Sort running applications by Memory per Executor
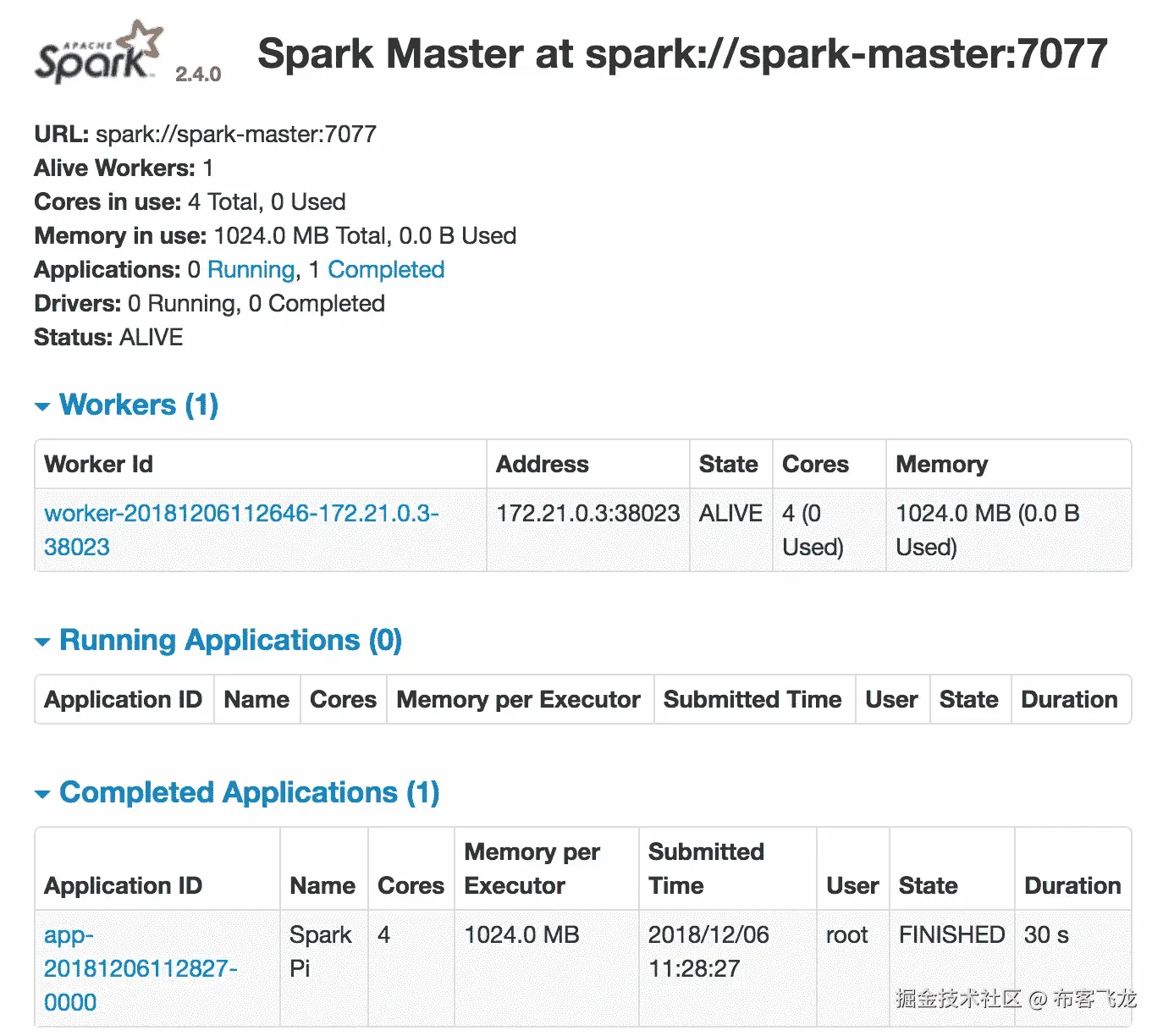This screenshot has height=1036, width=1163. click(519, 699)
